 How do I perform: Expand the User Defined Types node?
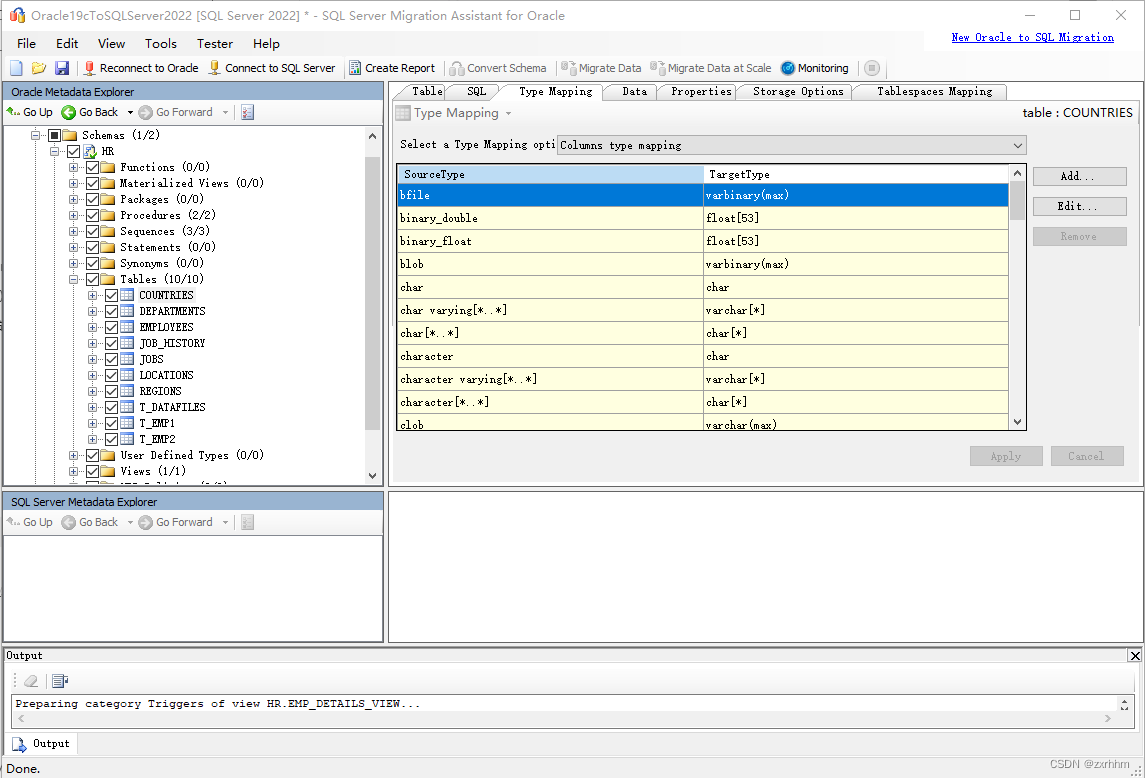pos(73,455)
